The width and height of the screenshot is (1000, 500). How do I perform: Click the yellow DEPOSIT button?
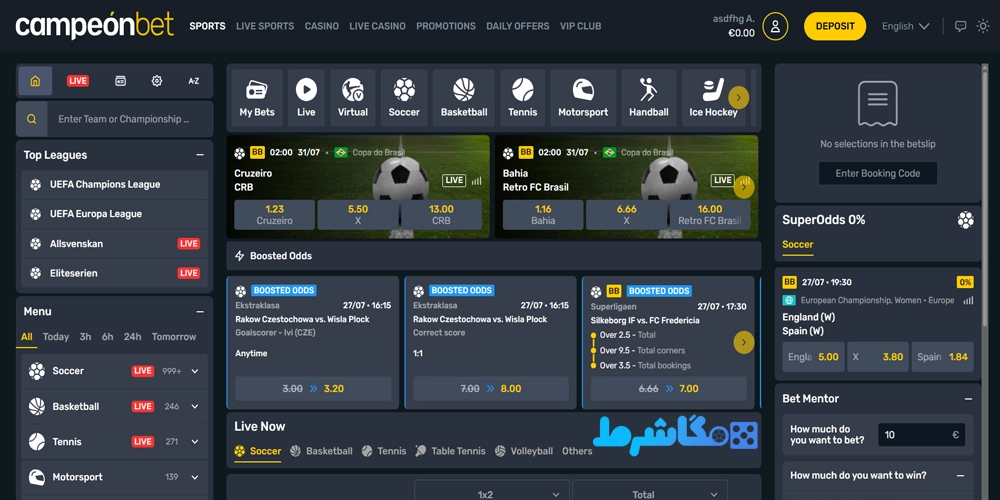pos(835,26)
